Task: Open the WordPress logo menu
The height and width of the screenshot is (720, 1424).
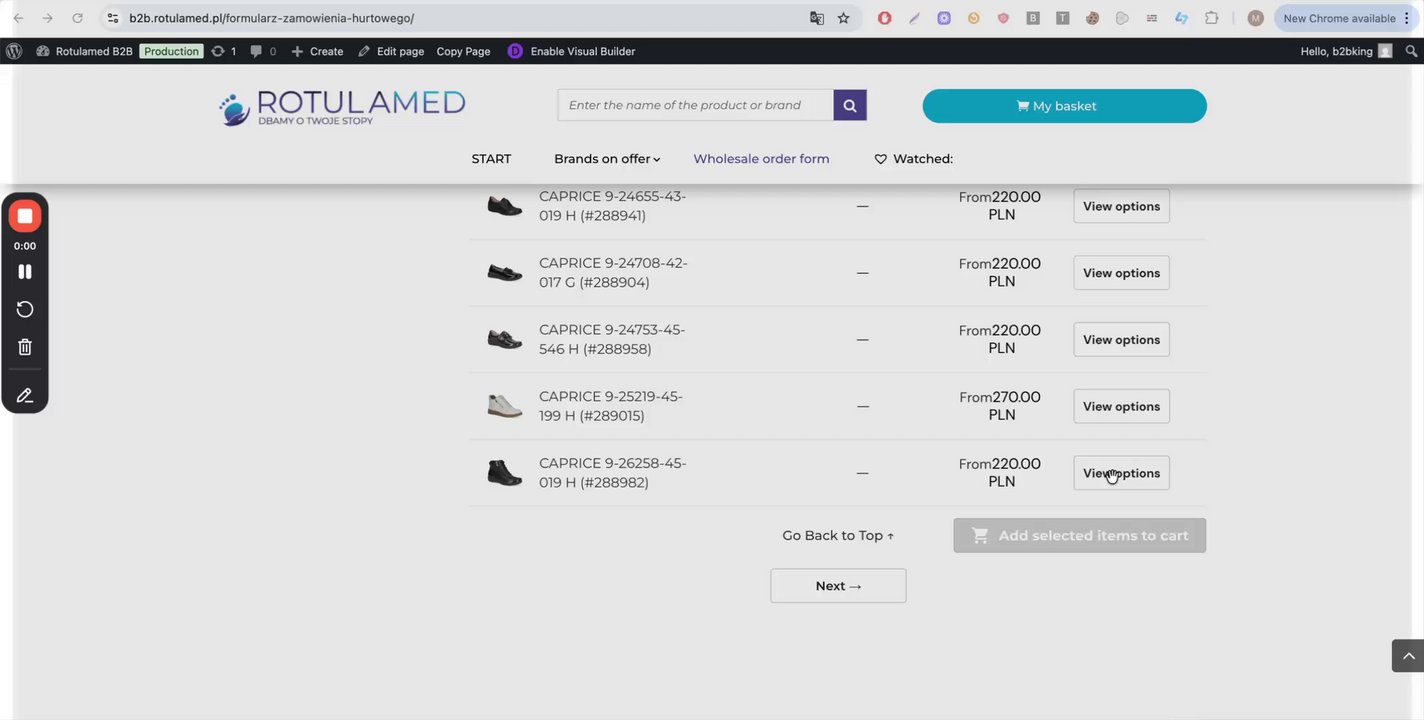Action: tap(14, 51)
